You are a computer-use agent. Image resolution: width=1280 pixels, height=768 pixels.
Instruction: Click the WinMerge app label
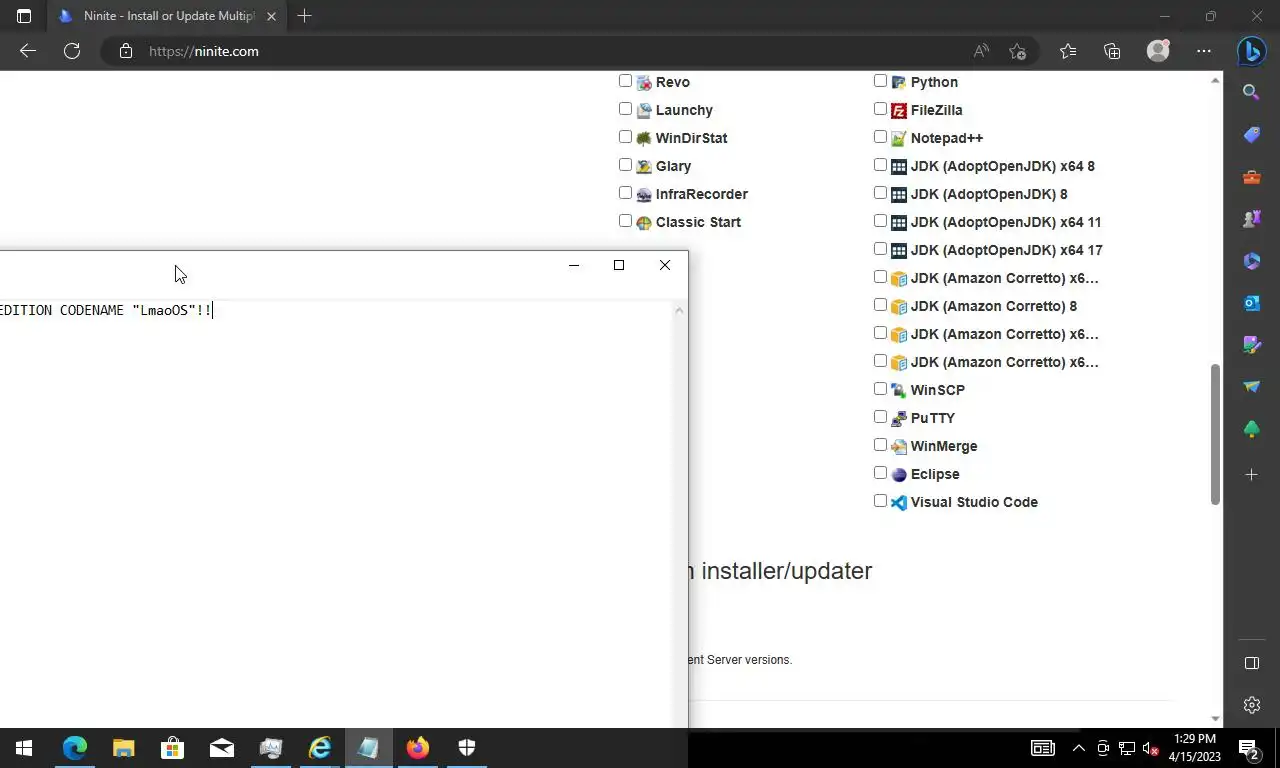pyautogui.click(x=944, y=446)
